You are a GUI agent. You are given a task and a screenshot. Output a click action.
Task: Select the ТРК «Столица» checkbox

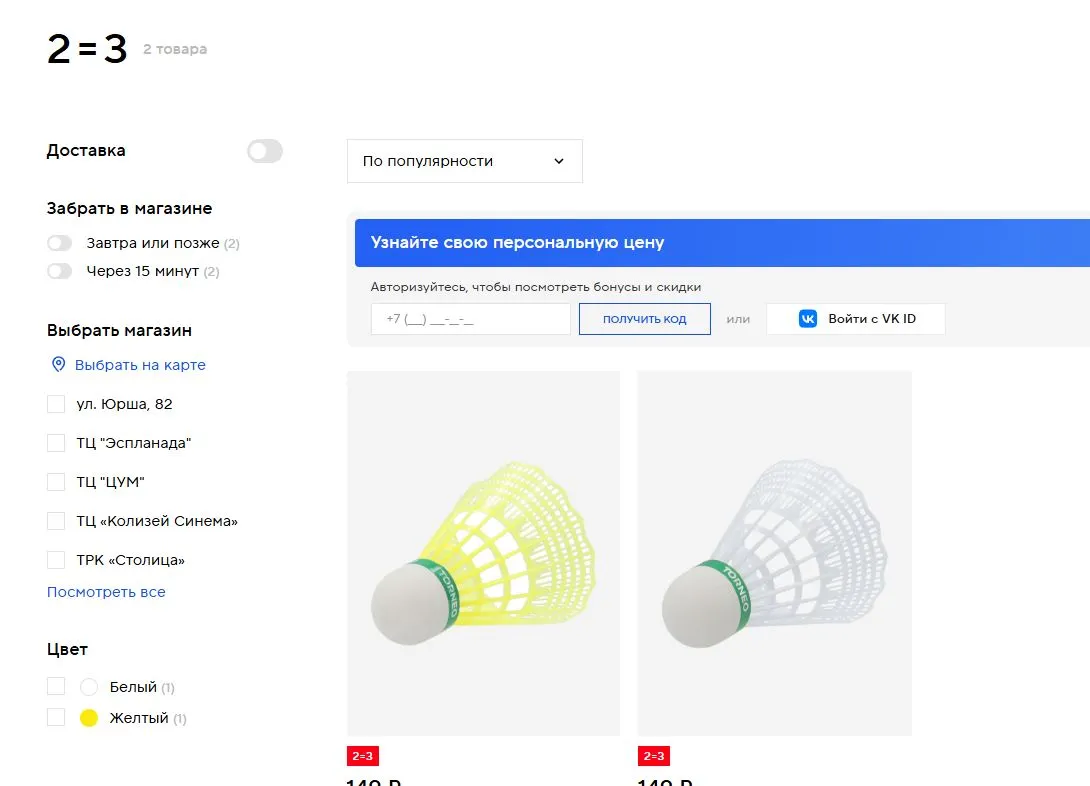(x=56, y=559)
